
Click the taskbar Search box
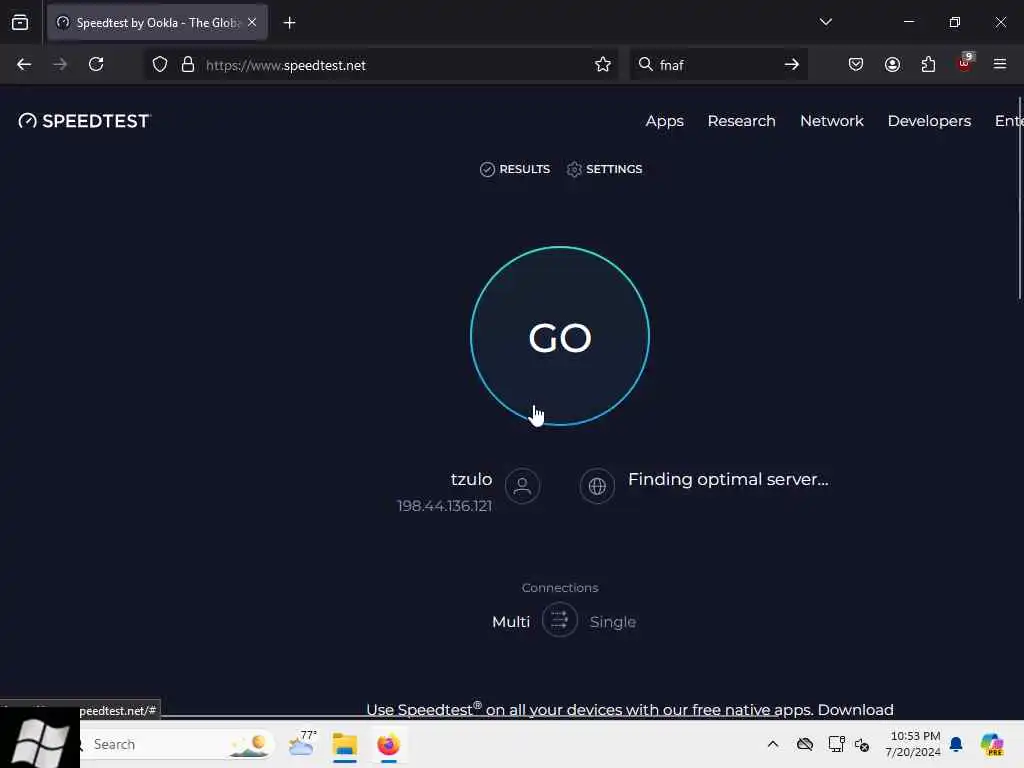[173, 744]
